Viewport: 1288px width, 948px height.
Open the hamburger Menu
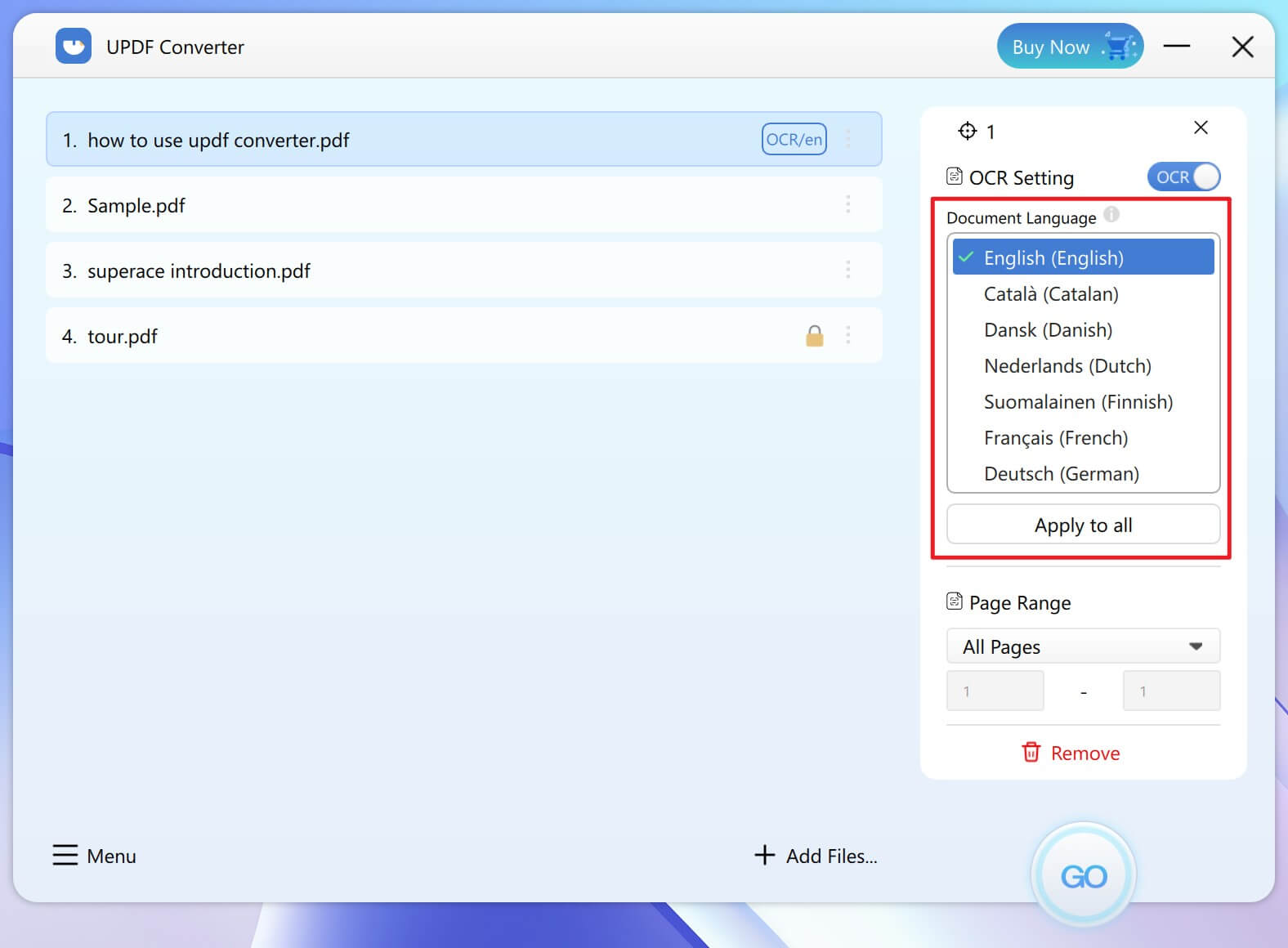pos(94,856)
